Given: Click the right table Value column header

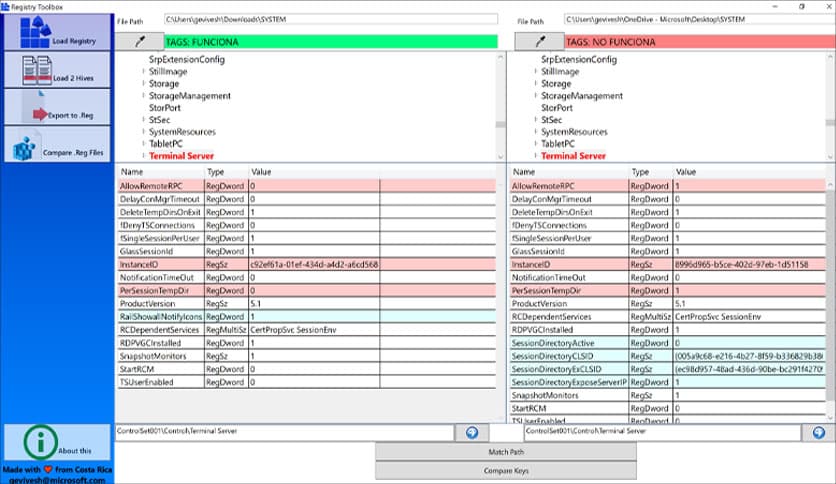Looking at the screenshot, I should pyautogui.click(x=749, y=172).
